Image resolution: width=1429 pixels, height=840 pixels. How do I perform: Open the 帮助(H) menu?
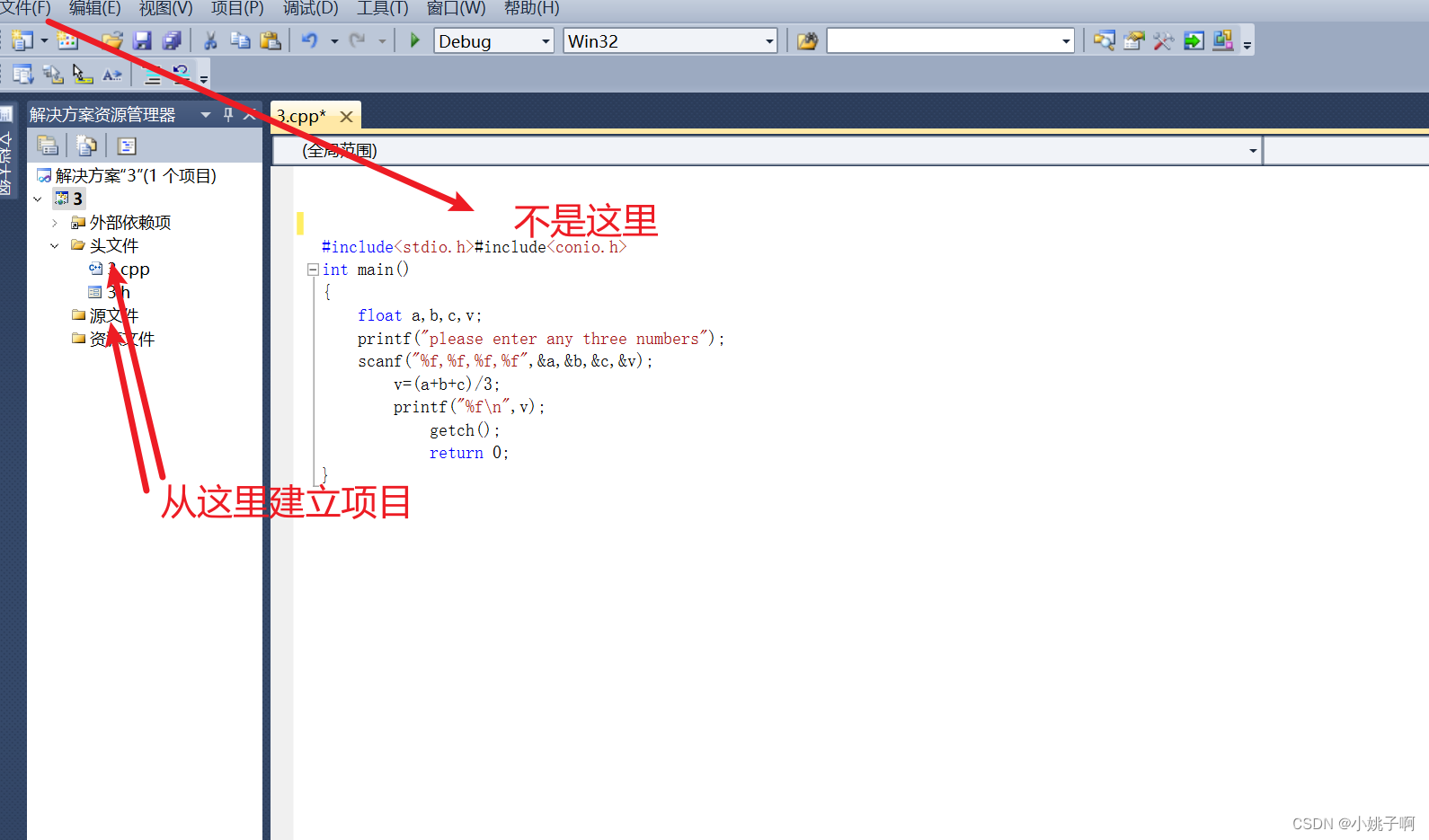(x=532, y=8)
